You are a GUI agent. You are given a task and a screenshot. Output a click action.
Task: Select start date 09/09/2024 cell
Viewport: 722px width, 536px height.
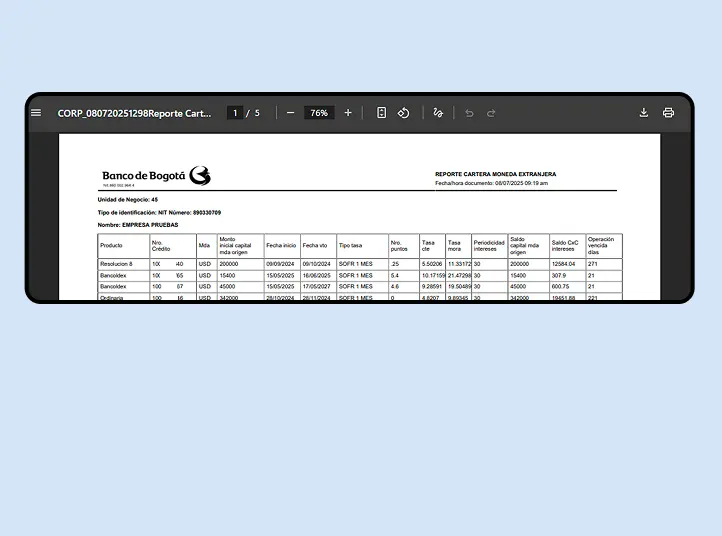click(x=282, y=264)
